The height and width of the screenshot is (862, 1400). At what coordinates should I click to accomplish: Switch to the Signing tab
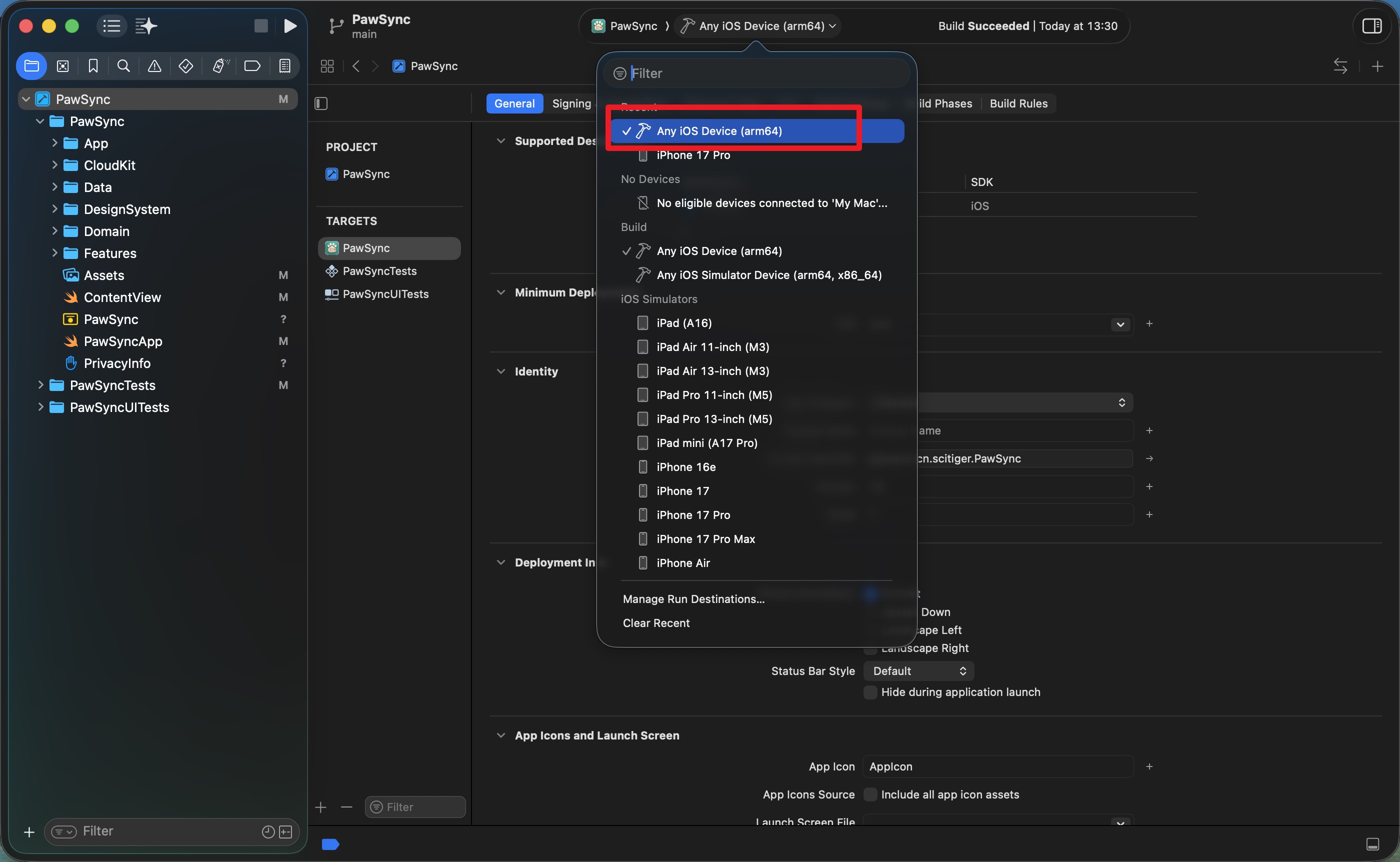(571, 104)
